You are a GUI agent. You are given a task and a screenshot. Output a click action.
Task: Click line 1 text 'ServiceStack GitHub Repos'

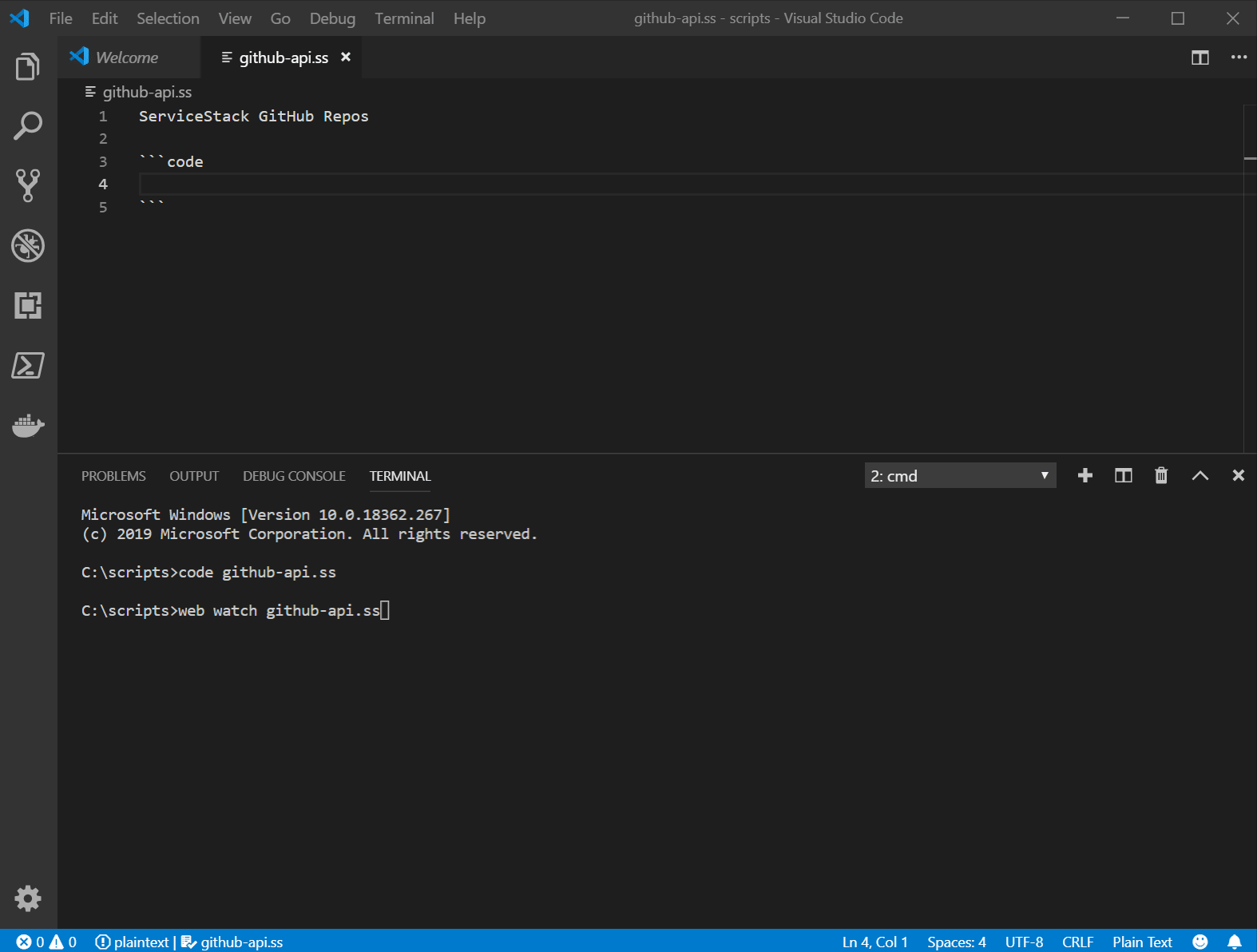tap(254, 116)
